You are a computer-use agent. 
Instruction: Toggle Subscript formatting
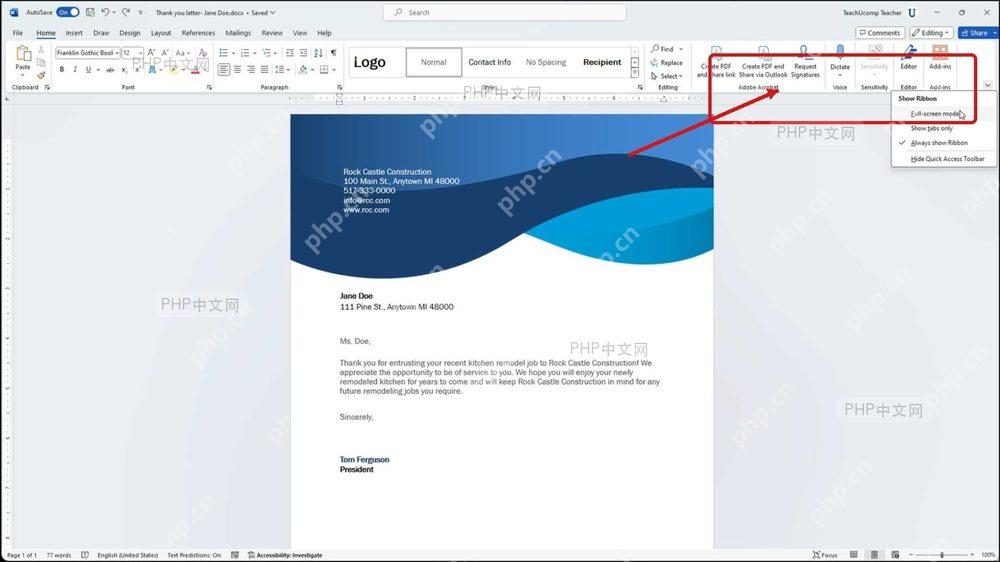click(124, 70)
